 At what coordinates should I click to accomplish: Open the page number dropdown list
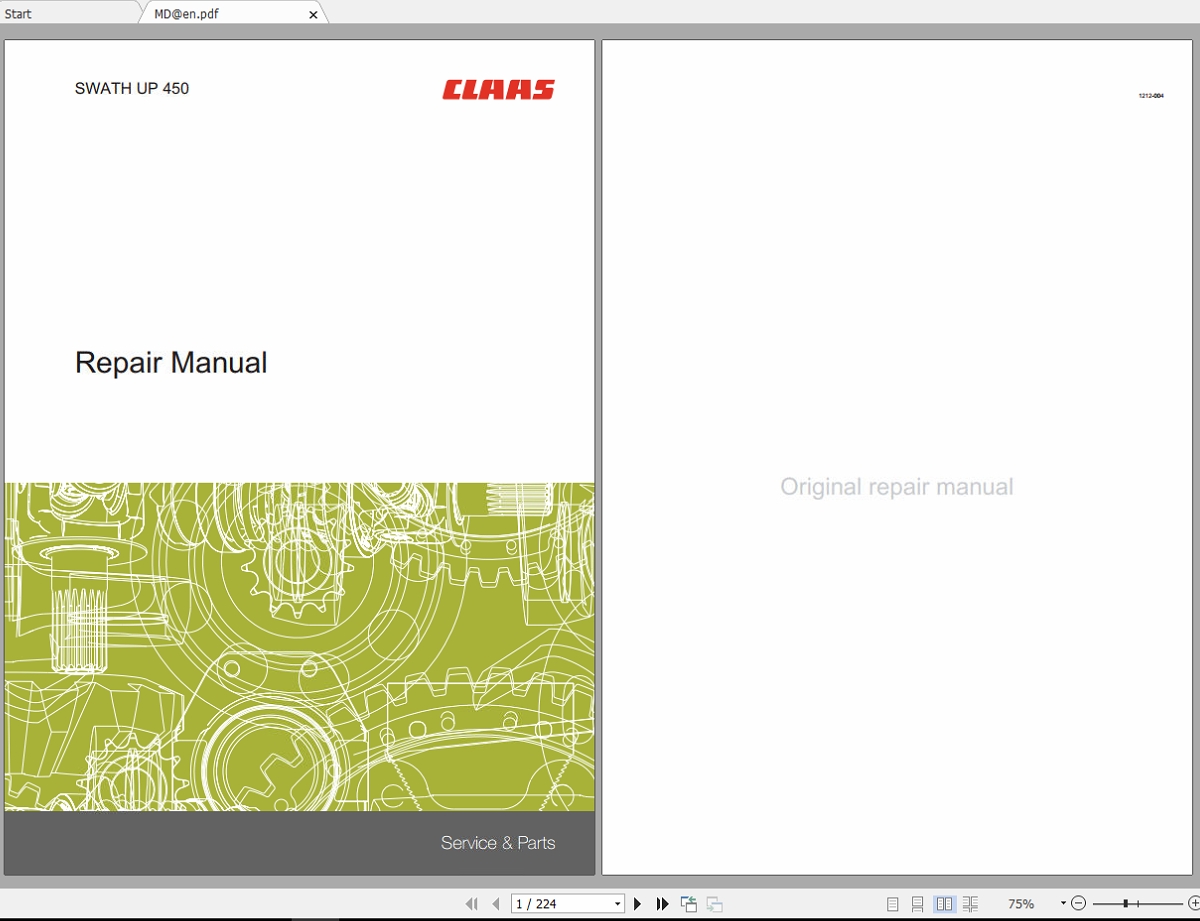(x=616, y=903)
